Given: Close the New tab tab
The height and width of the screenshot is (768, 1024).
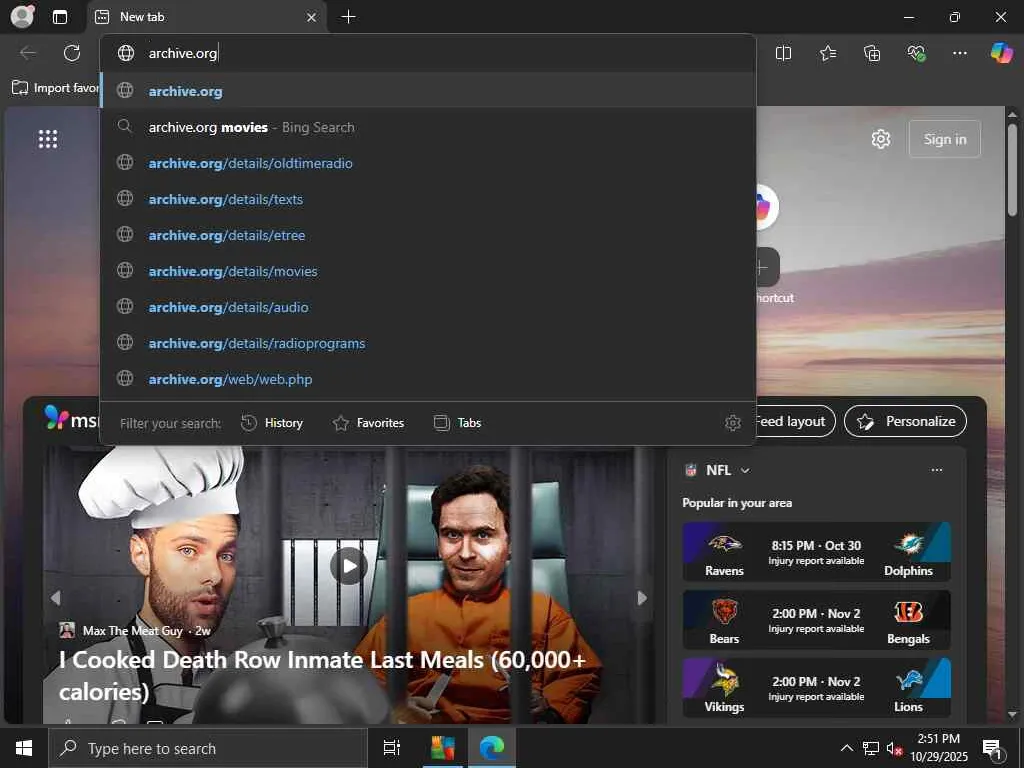Looking at the screenshot, I should (x=312, y=18).
